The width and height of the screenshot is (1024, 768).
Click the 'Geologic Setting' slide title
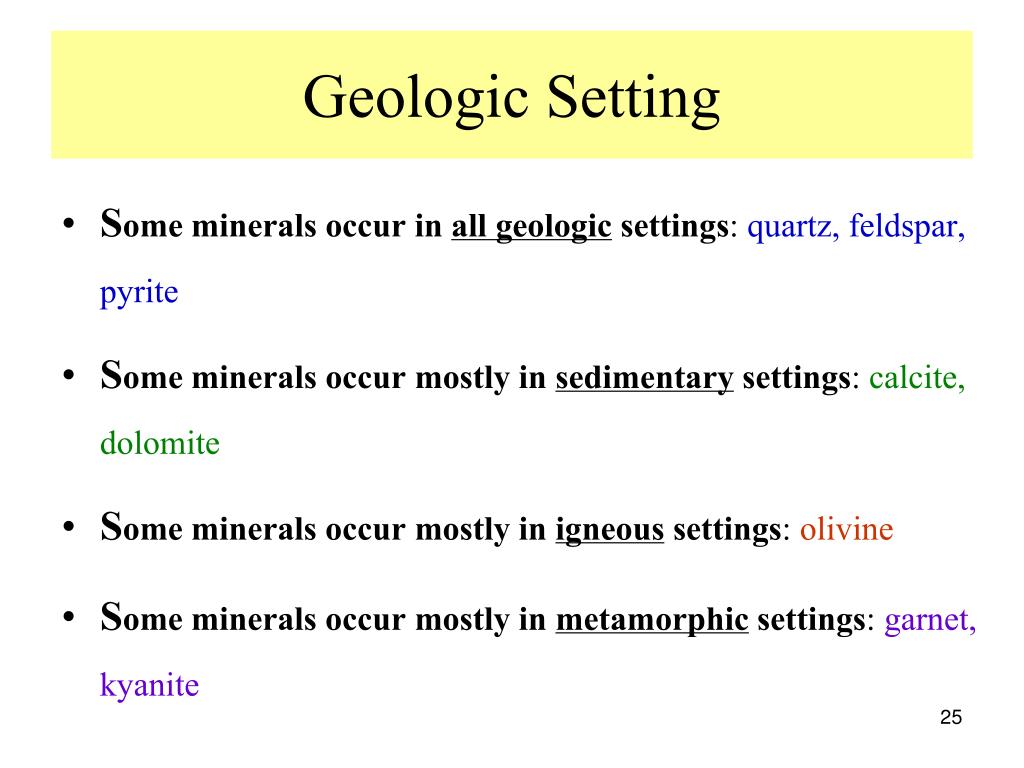511,98
